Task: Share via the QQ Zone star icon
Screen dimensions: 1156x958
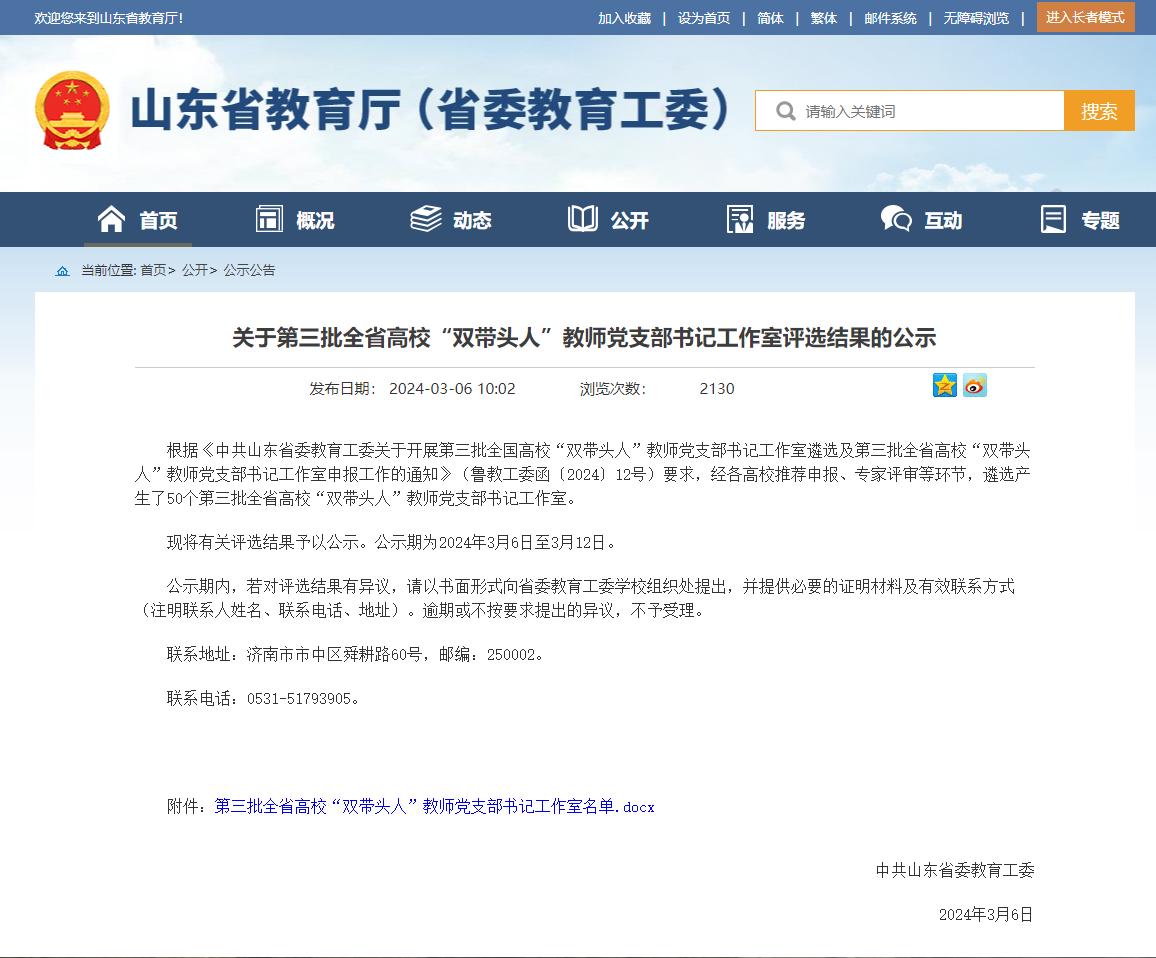Action: point(944,385)
